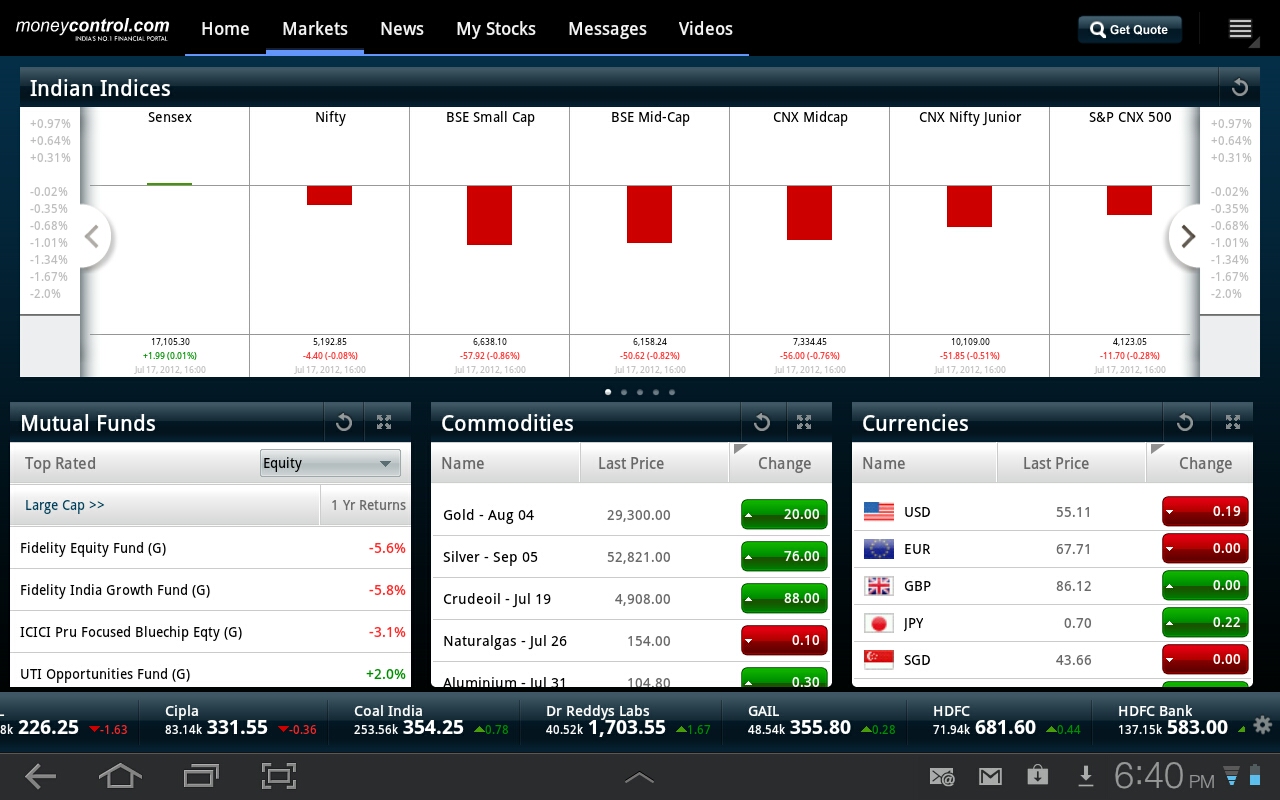This screenshot has height=800, width=1280.
Task: Refresh the Currencies panel
Action: pyautogui.click(x=1185, y=423)
